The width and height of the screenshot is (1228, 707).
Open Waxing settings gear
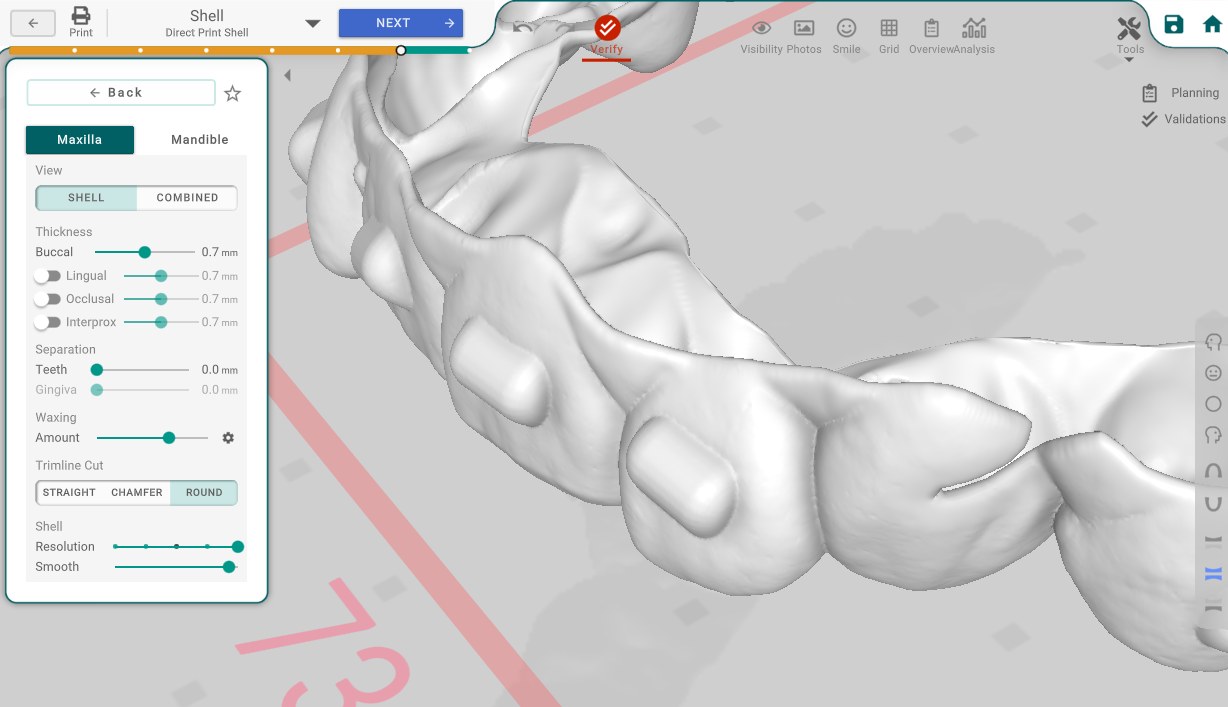[228, 438]
